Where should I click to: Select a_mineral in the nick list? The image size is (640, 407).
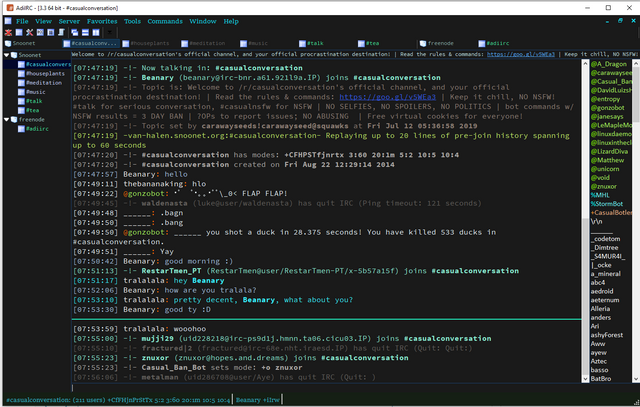tap(606, 274)
